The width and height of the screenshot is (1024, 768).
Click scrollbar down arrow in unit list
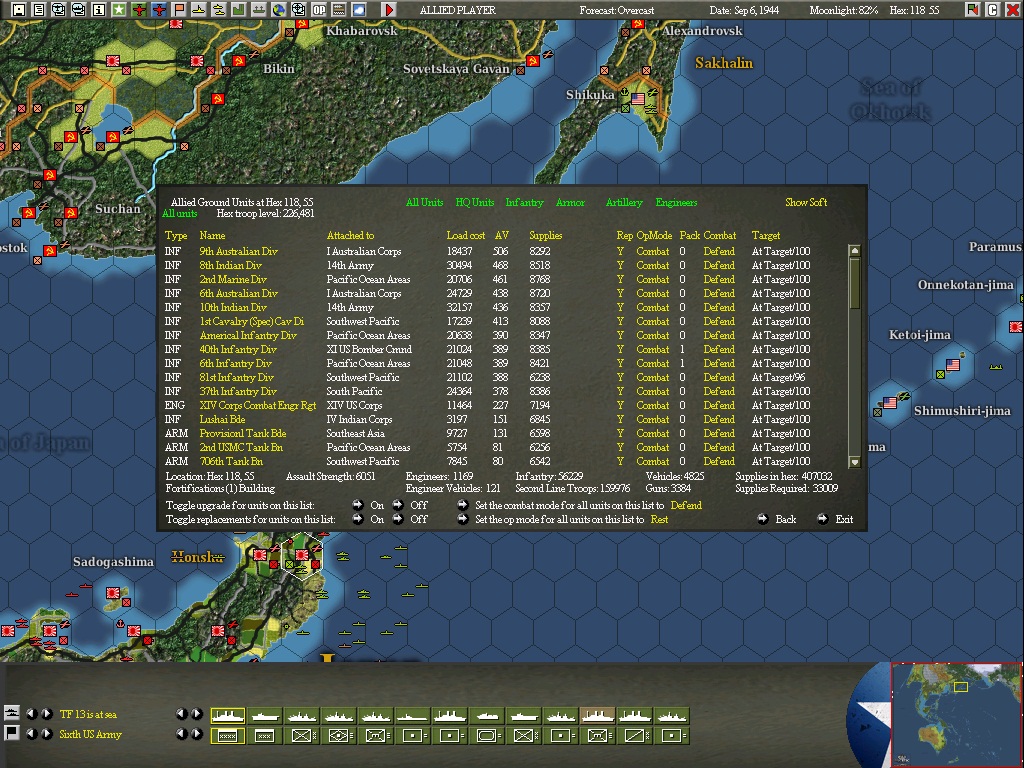[x=854, y=462]
